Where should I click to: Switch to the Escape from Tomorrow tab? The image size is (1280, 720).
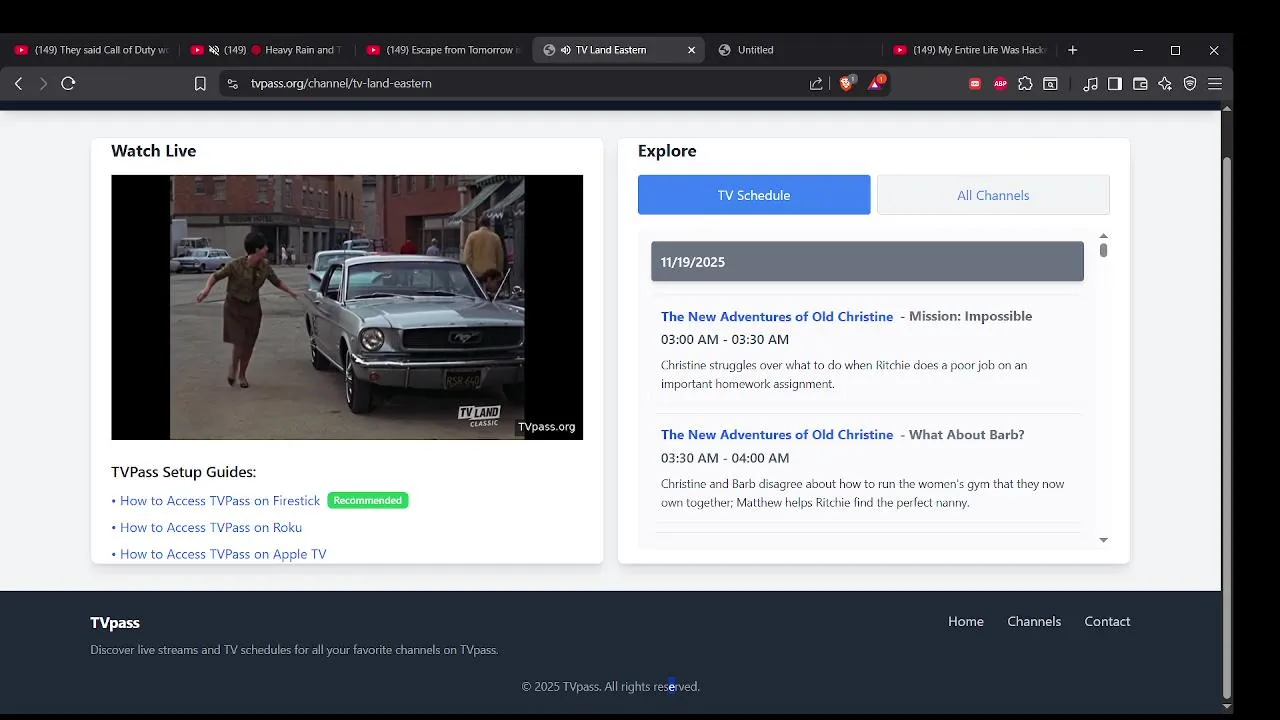(x=444, y=50)
